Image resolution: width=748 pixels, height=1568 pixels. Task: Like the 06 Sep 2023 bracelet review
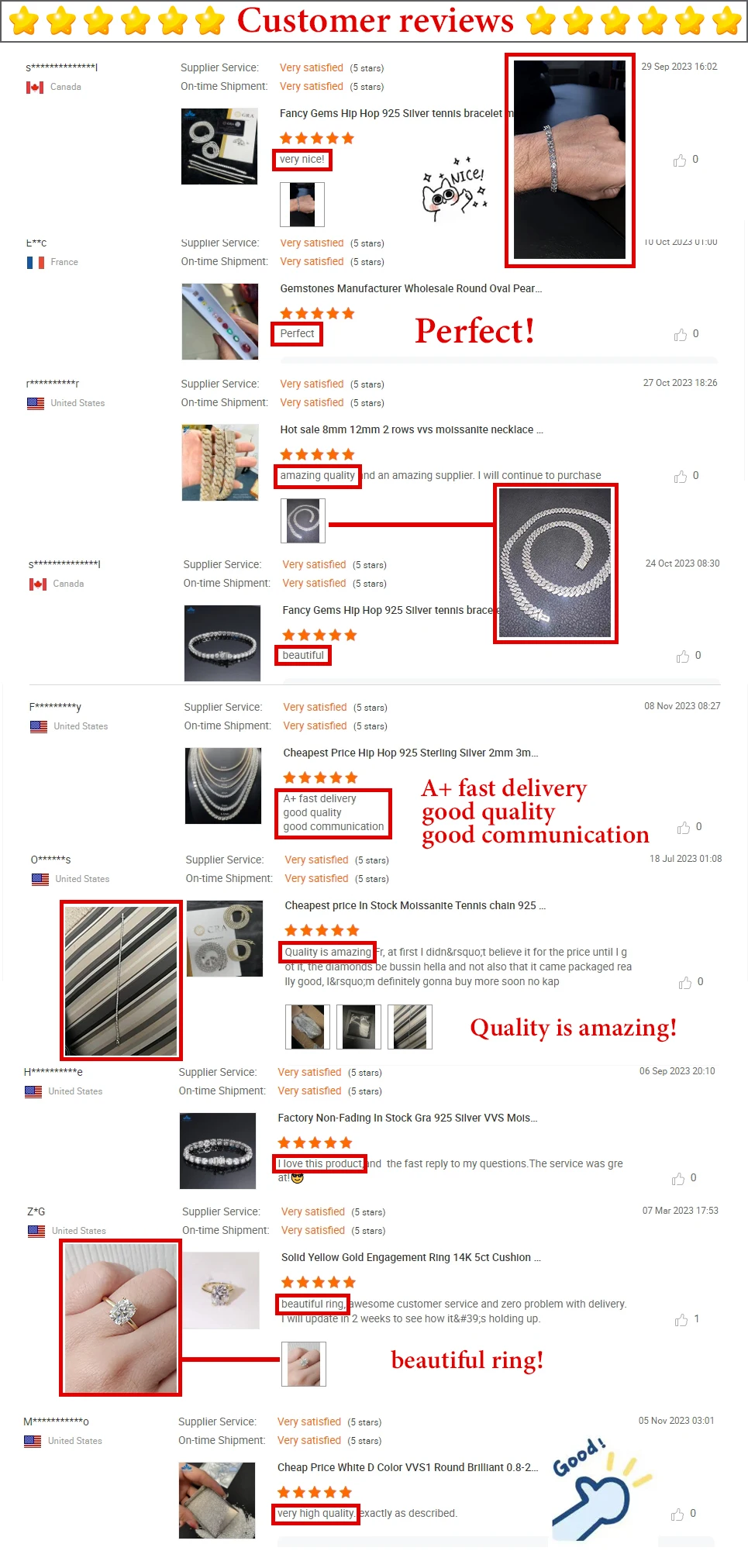[x=678, y=1179]
